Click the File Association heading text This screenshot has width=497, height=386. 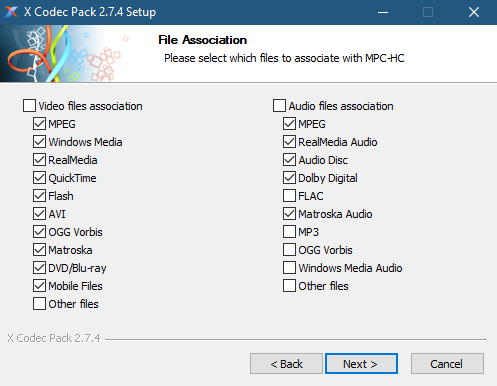[202, 40]
